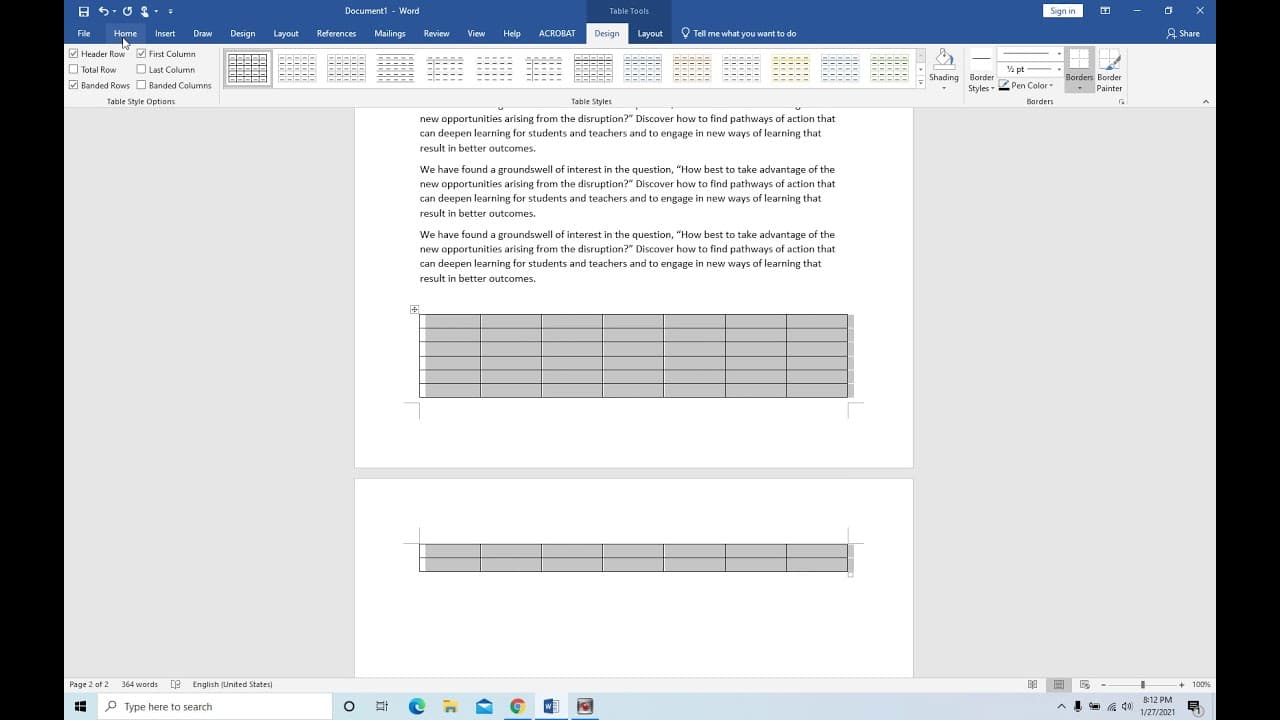Open the ACROBAT tab
1280x720 pixels.
[557, 33]
